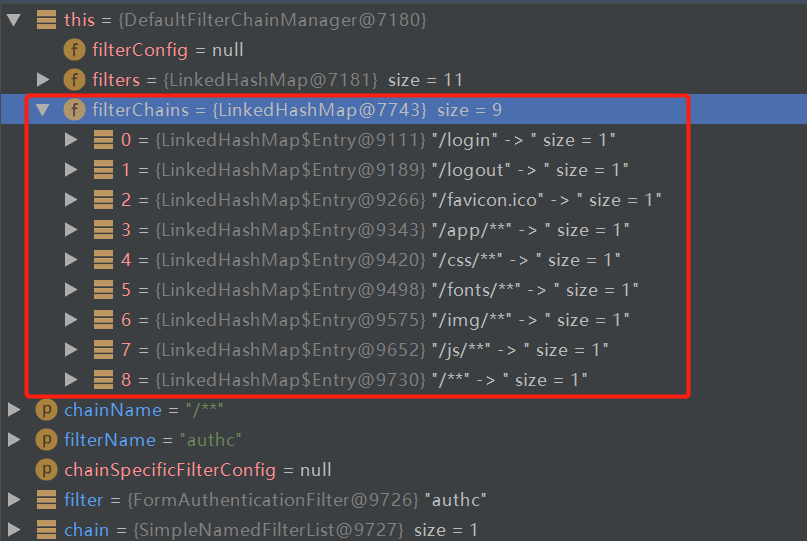Select the filters value "{LinkedHashMap@7181}"
Image resolution: width=807 pixels, height=541 pixels.
(x=271, y=80)
